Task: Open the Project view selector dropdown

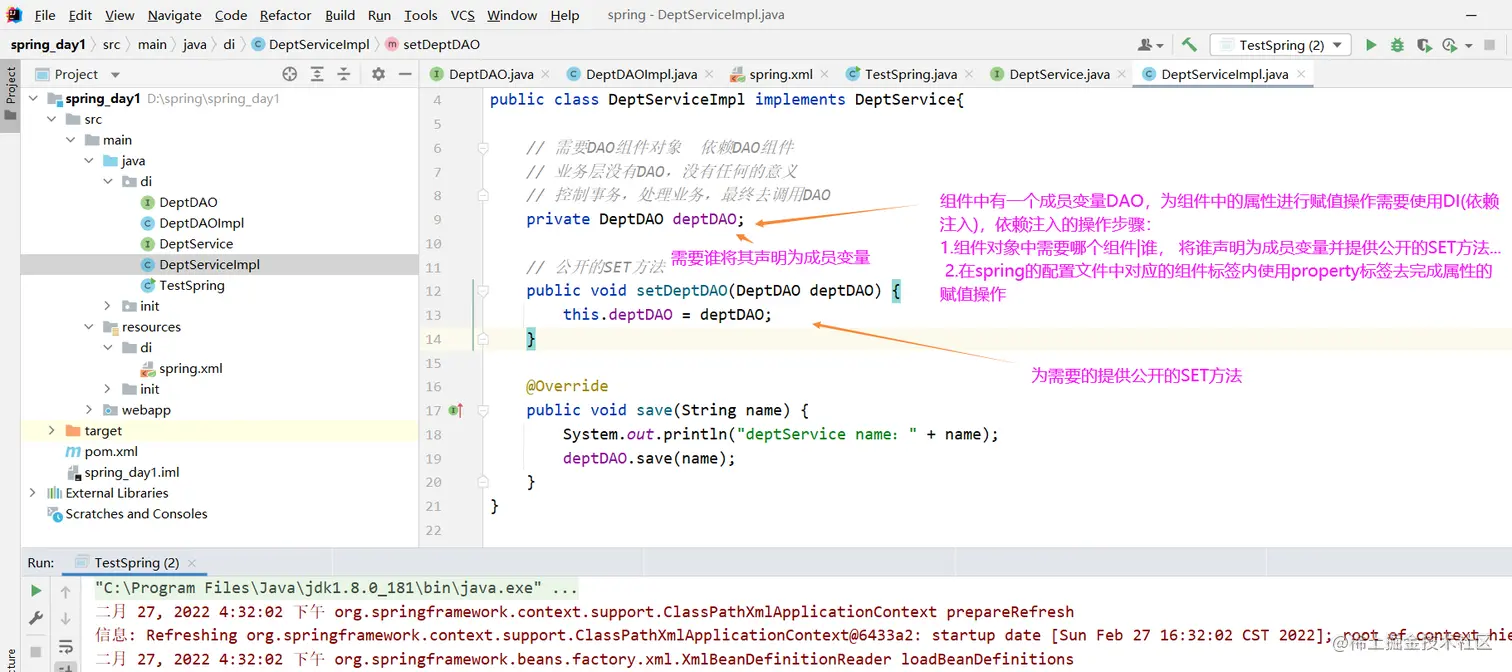Action: point(115,74)
